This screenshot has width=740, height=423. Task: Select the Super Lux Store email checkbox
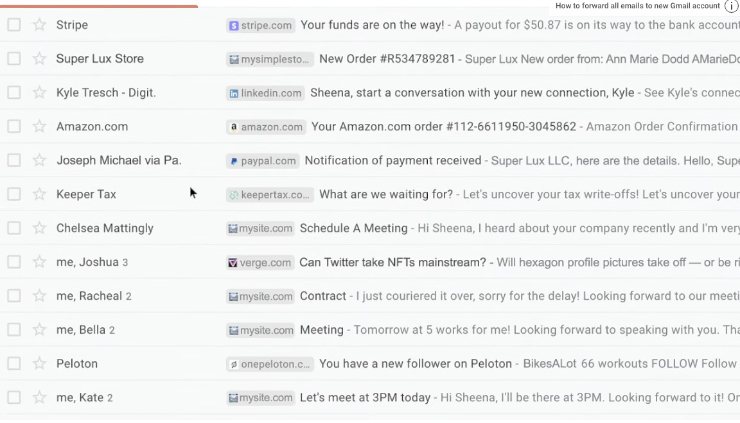click(x=14, y=59)
